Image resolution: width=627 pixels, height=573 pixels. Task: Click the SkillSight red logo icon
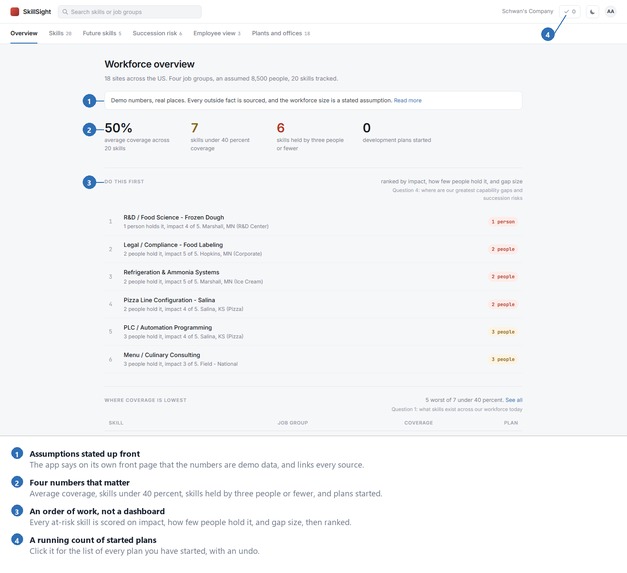pyautogui.click(x=15, y=12)
